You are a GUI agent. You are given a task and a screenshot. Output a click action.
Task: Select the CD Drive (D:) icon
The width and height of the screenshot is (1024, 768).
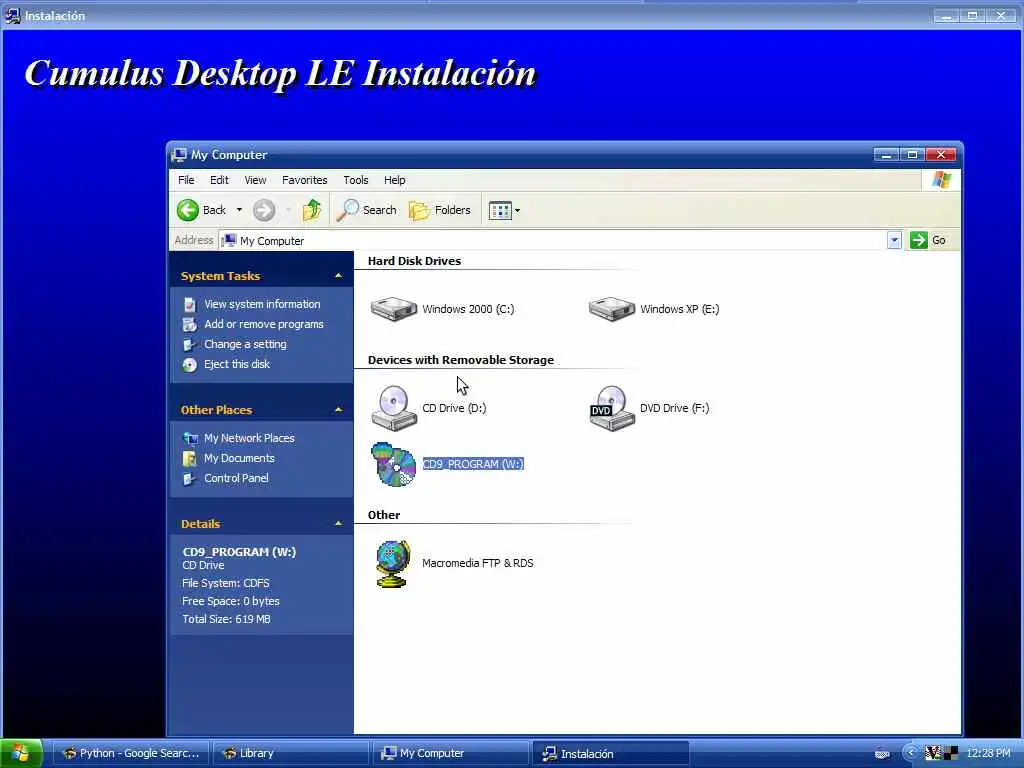coord(394,408)
